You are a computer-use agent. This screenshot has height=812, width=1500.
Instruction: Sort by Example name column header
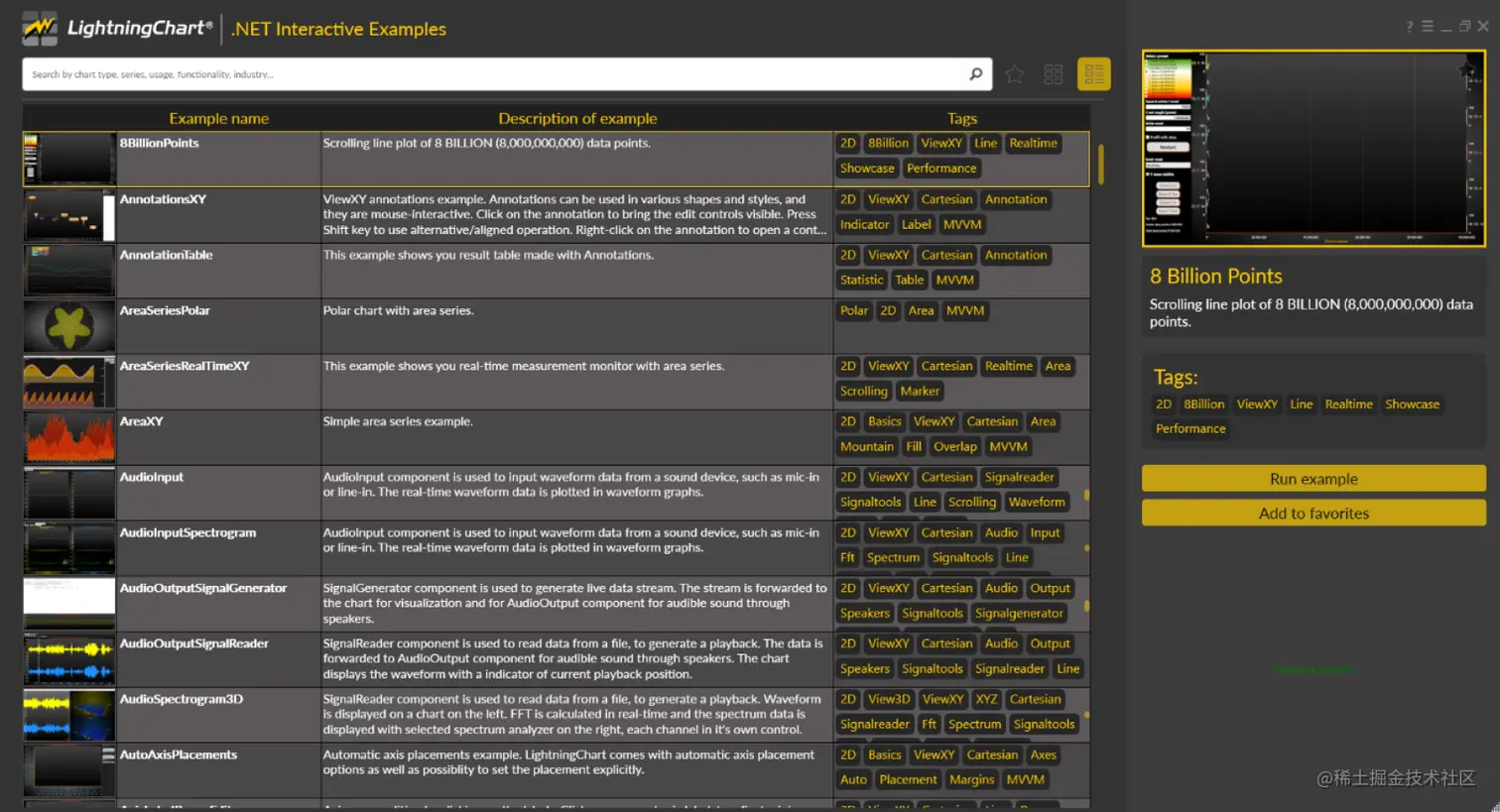click(x=219, y=118)
